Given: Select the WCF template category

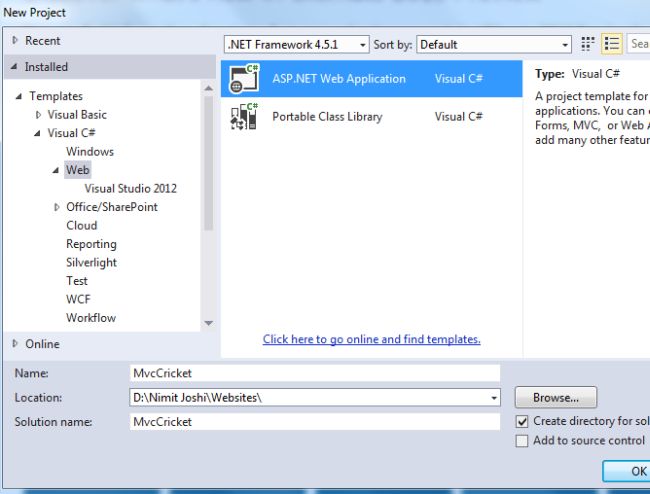Looking at the screenshot, I should click(78, 299).
